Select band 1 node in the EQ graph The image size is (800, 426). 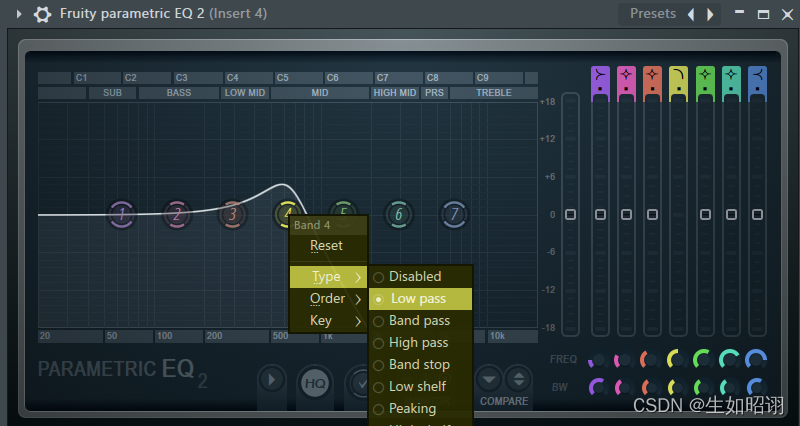(x=121, y=214)
